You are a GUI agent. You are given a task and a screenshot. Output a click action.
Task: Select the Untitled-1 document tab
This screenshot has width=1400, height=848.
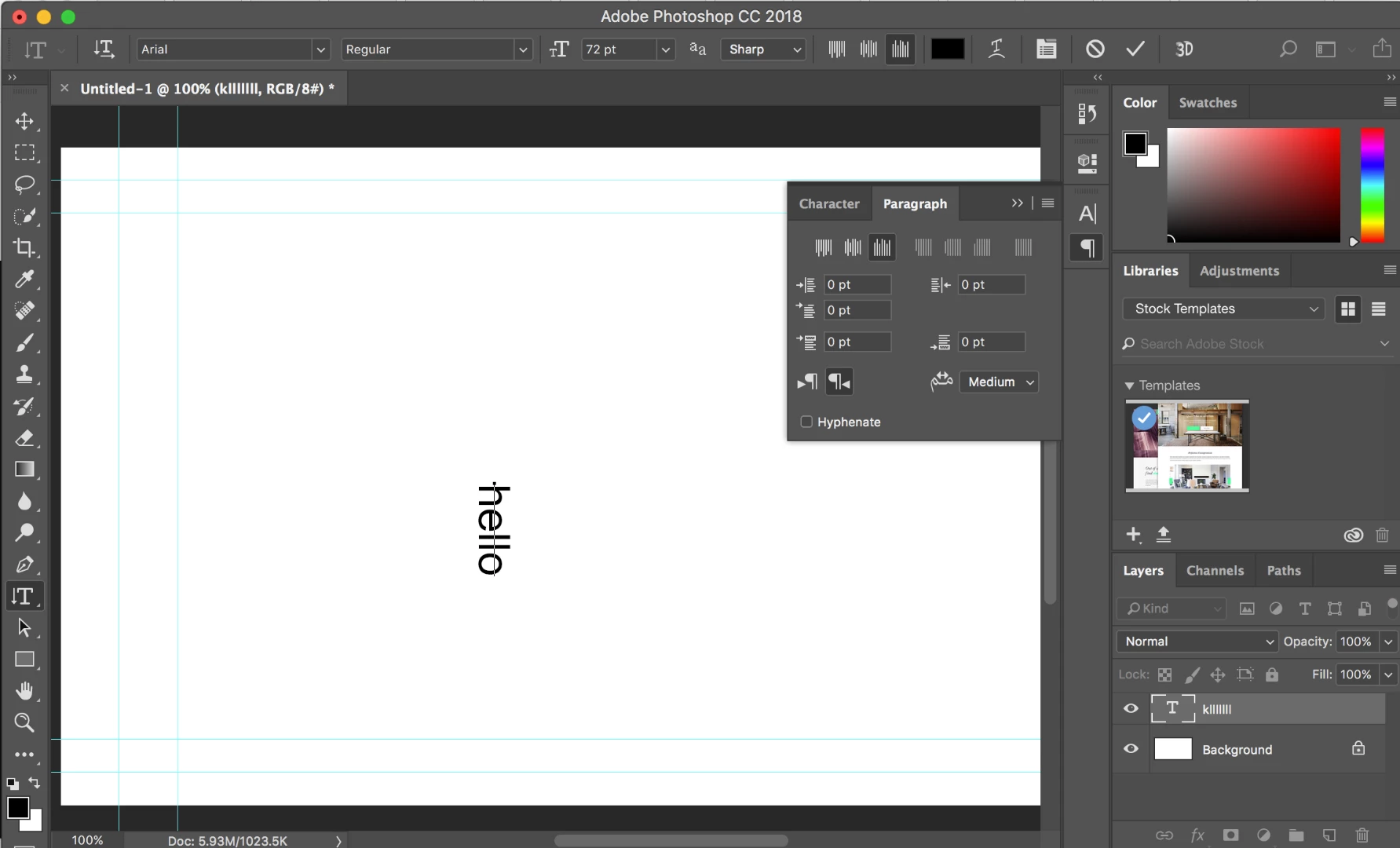[x=207, y=89]
